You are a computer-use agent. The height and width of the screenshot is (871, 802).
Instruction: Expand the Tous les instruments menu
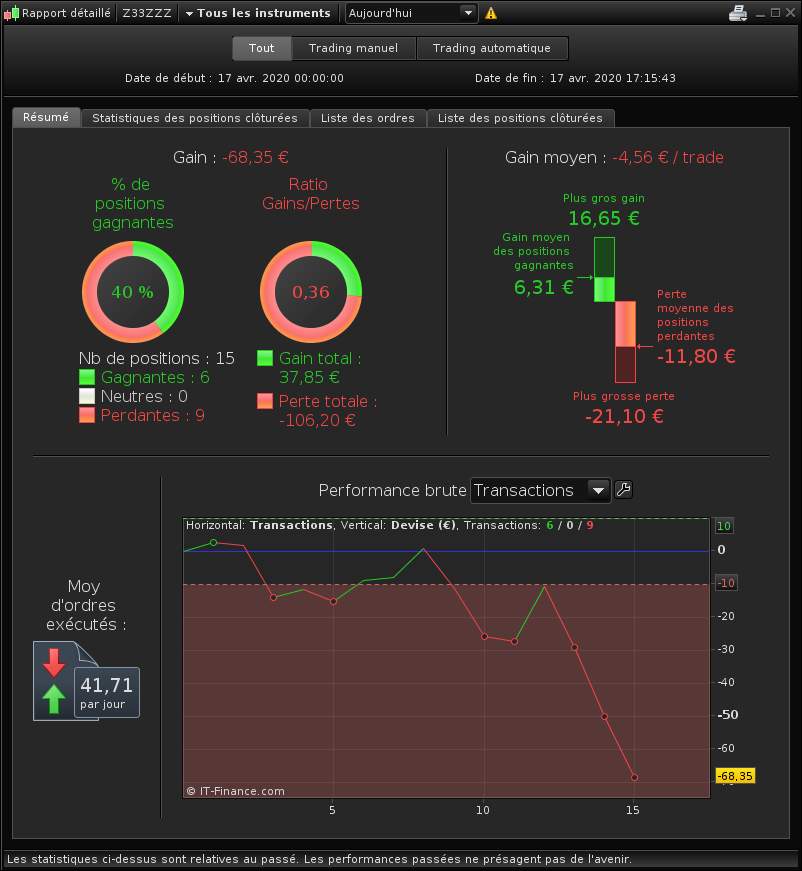coord(258,13)
